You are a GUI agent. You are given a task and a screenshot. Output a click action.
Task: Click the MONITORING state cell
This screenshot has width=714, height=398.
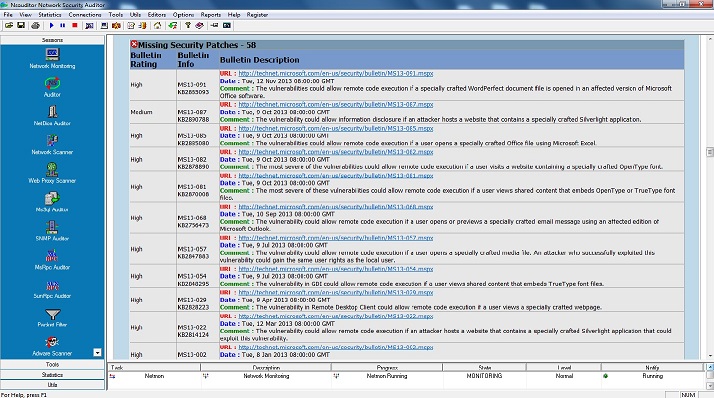[x=484, y=376]
